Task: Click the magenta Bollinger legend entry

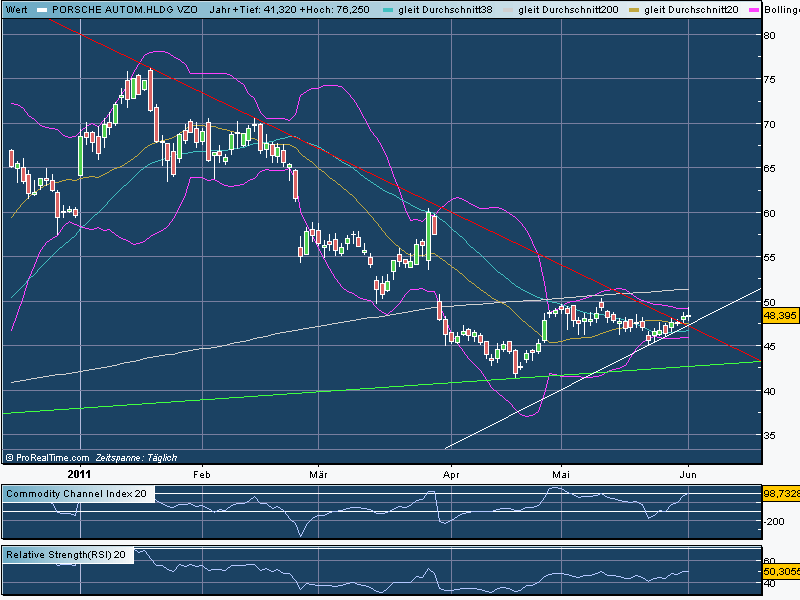Action: pyautogui.click(x=774, y=9)
